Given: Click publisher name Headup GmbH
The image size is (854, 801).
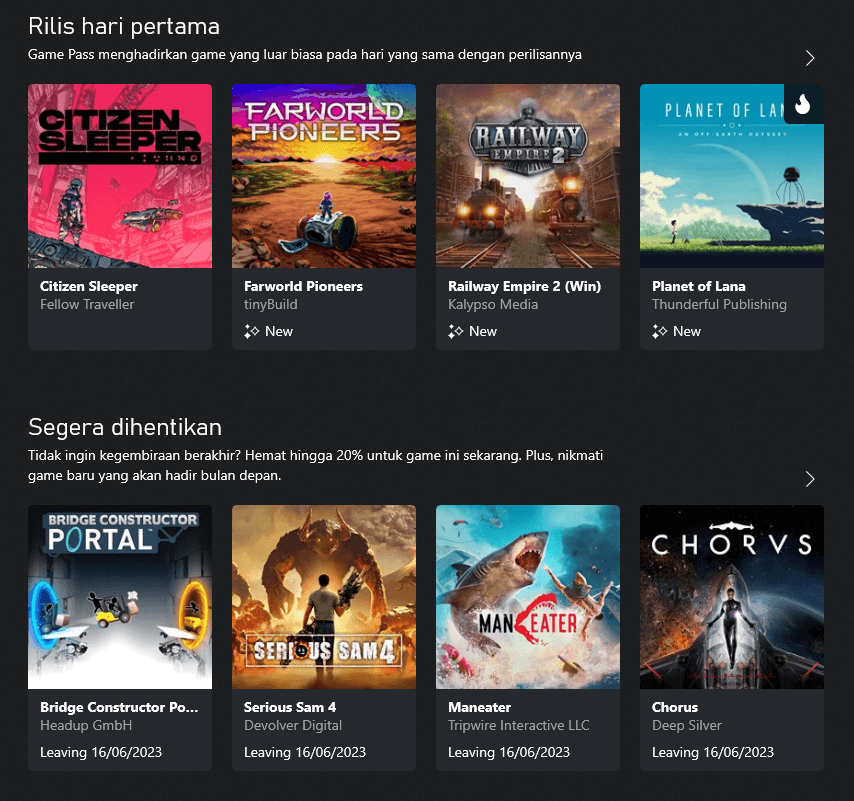Looking at the screenshot, I should 86,725.
